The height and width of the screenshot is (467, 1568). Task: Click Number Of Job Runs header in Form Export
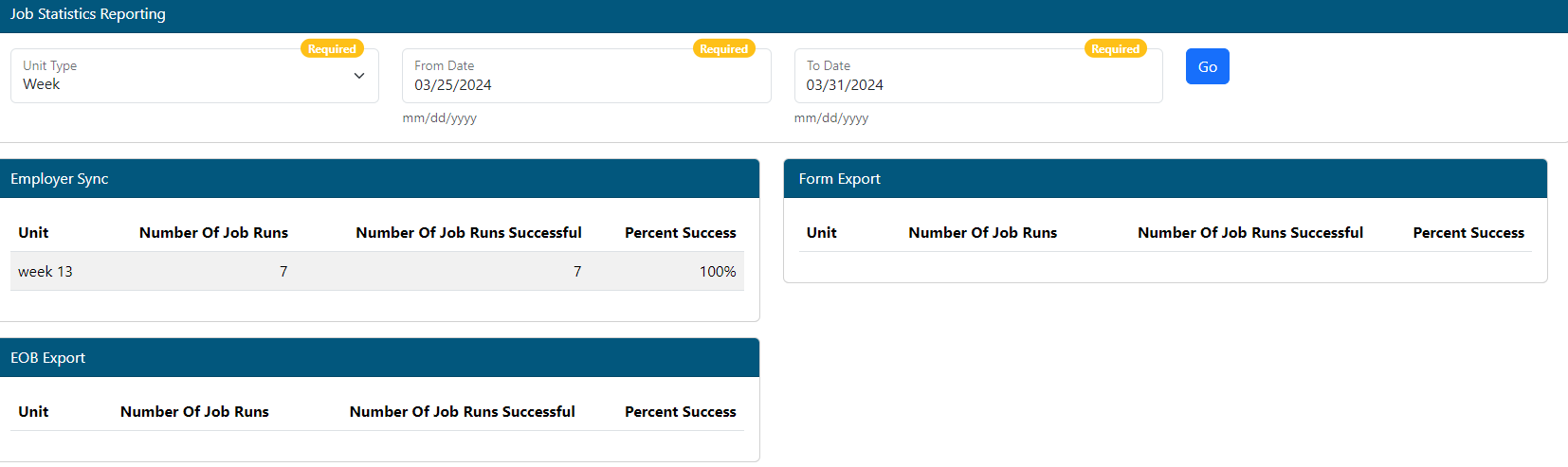(x=982, y=233)
